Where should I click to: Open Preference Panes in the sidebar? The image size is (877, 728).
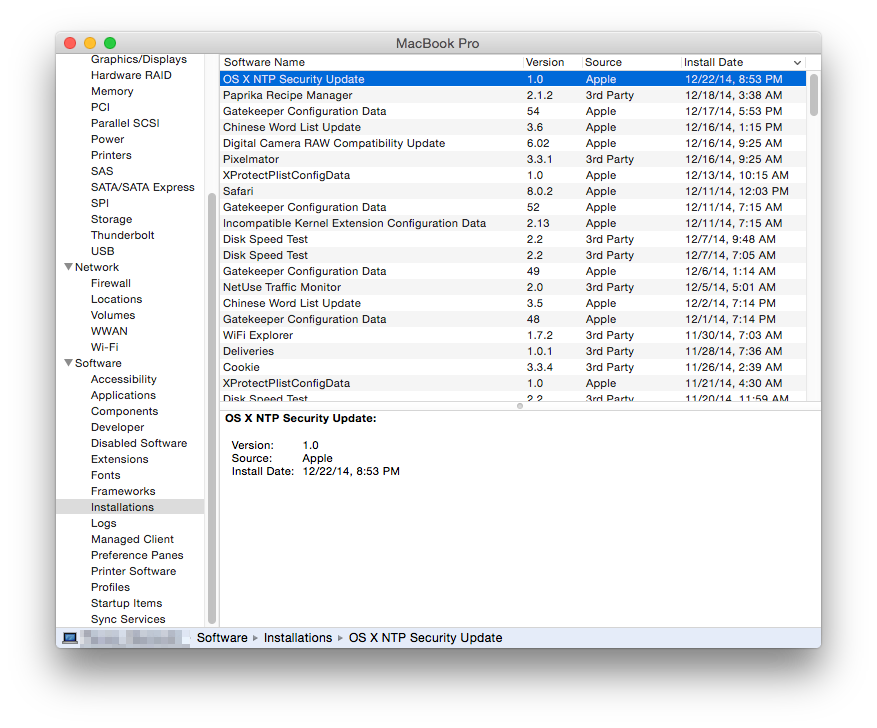click(x=137, y=555)
